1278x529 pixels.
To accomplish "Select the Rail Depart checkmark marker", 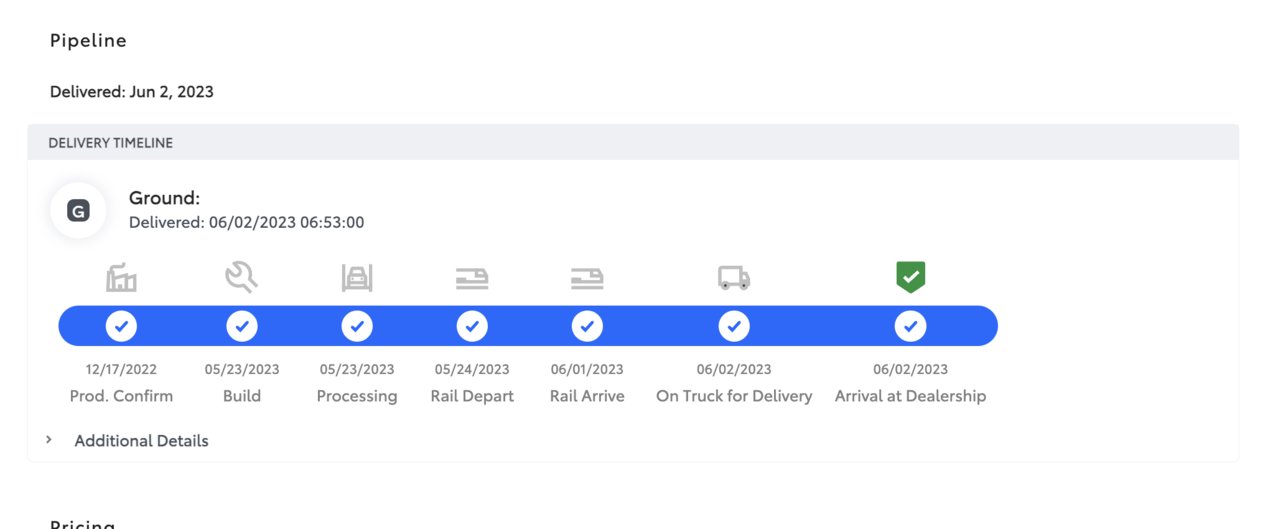I will tap(472, 326).
